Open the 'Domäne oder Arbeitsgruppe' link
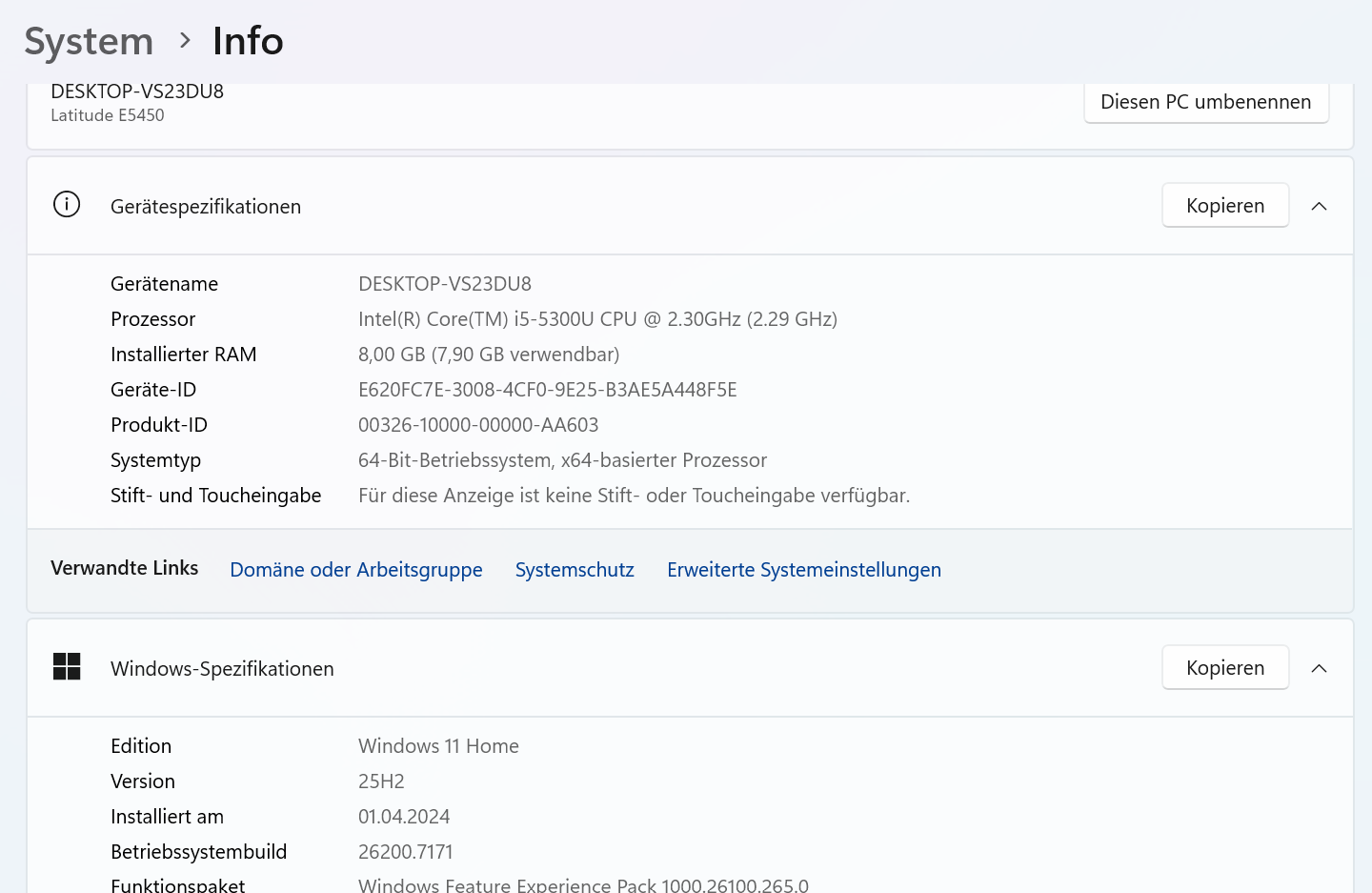This screenshot has height=893, width=1372. click(356, 570)
